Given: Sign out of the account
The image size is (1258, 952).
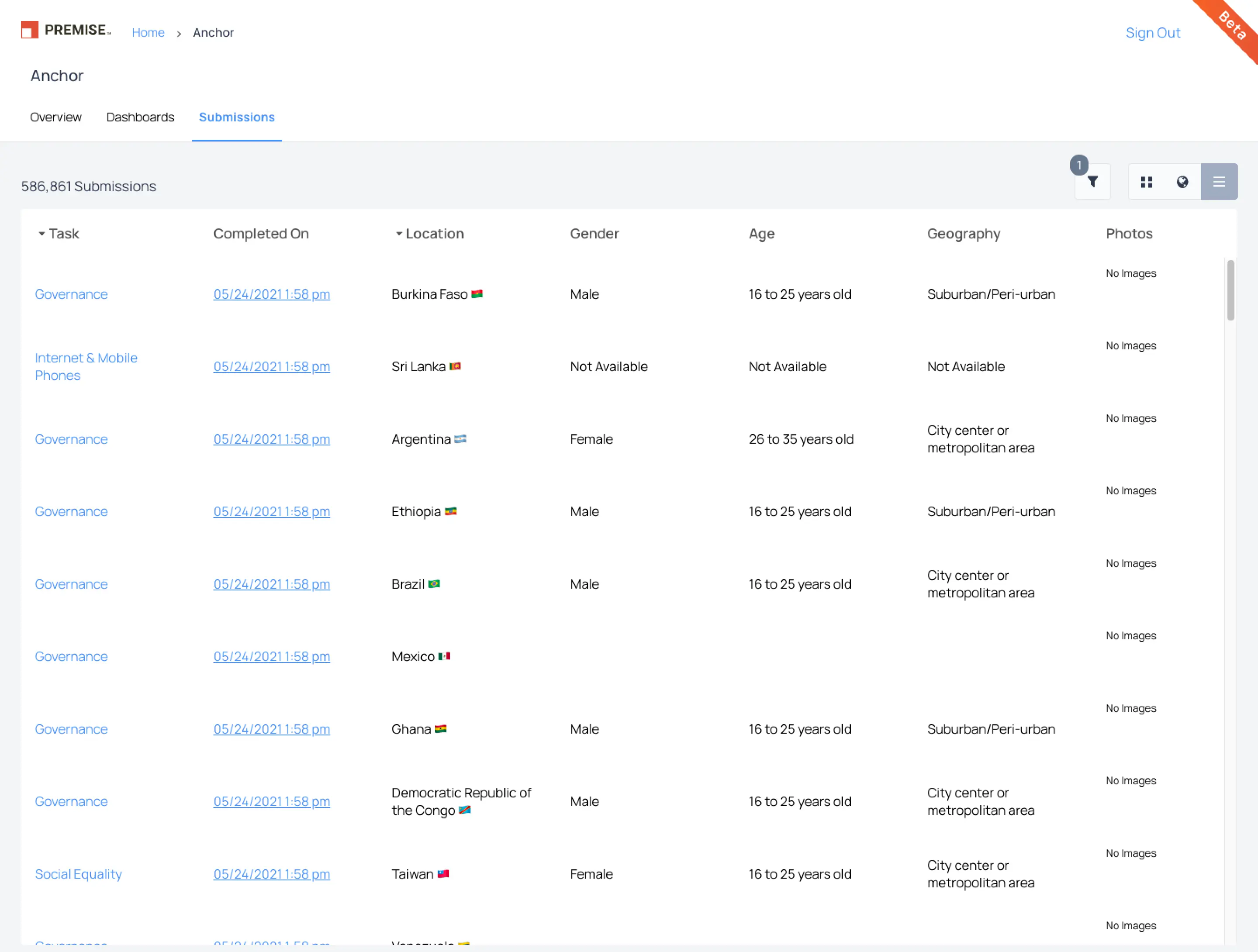Looking at the screenshot, I should point(1153,32).
